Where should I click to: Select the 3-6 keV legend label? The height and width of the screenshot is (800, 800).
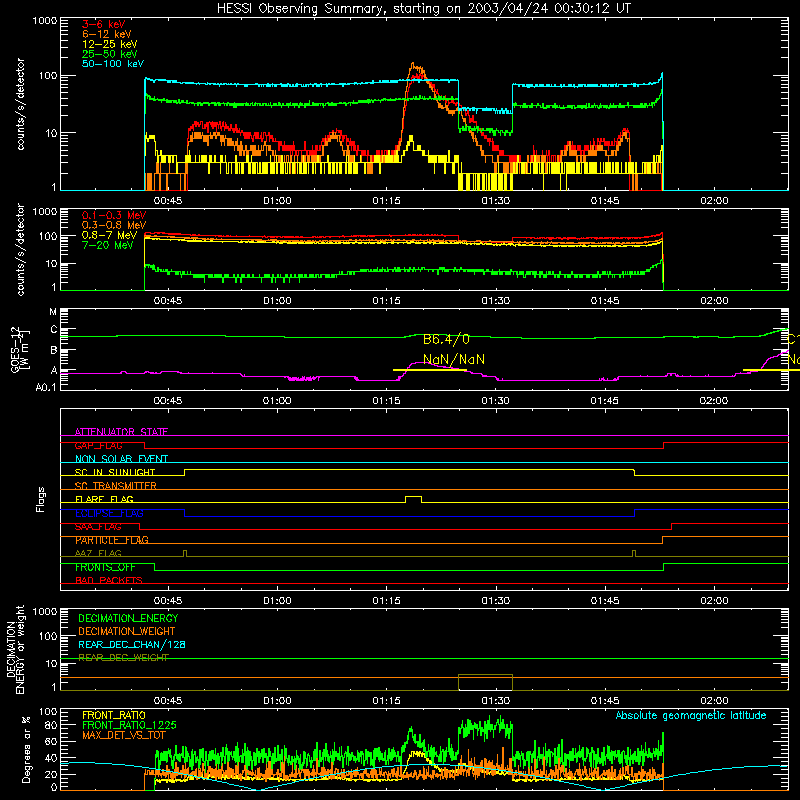(104, 24)
